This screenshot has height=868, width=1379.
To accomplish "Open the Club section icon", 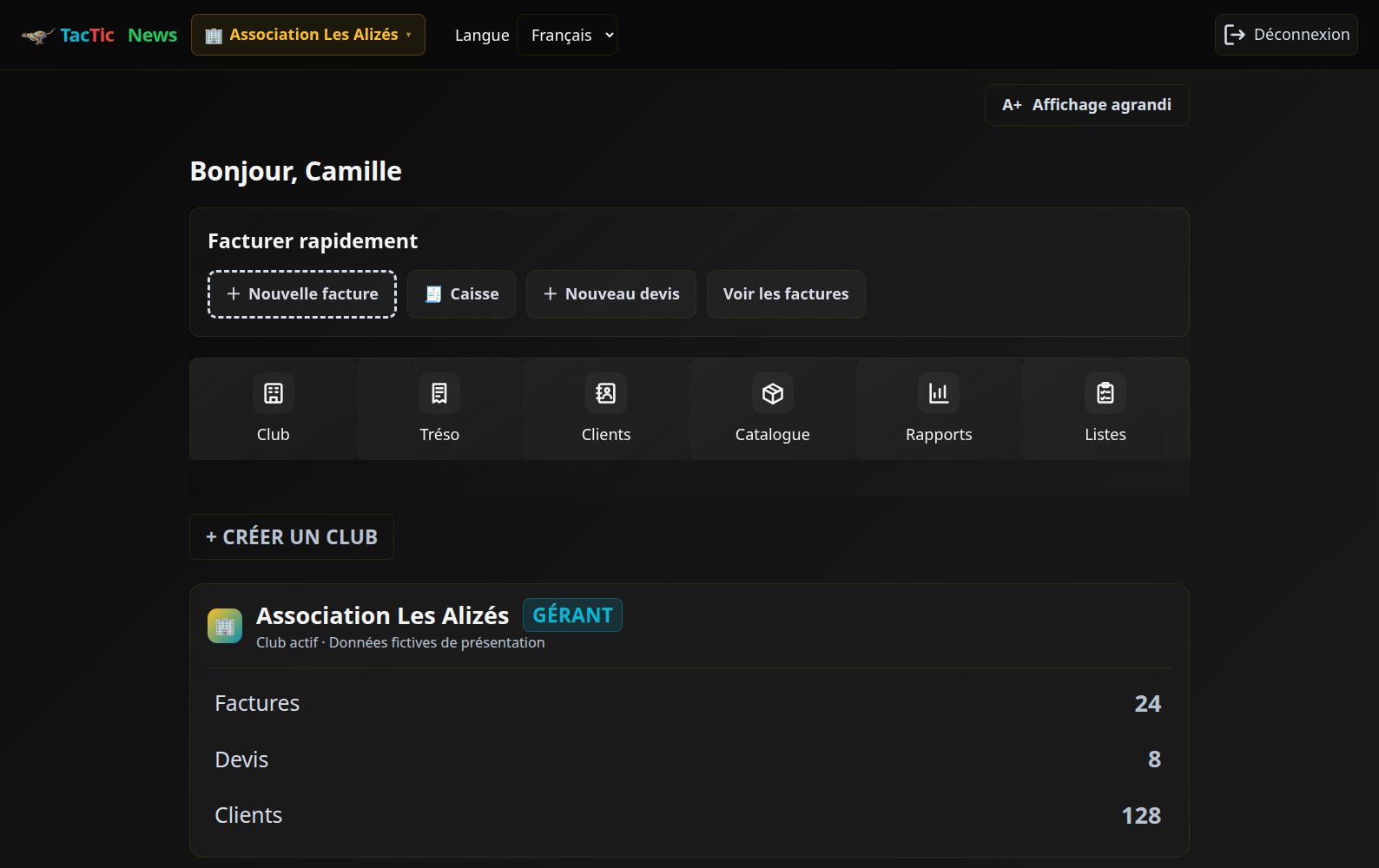I will (273, 393).
